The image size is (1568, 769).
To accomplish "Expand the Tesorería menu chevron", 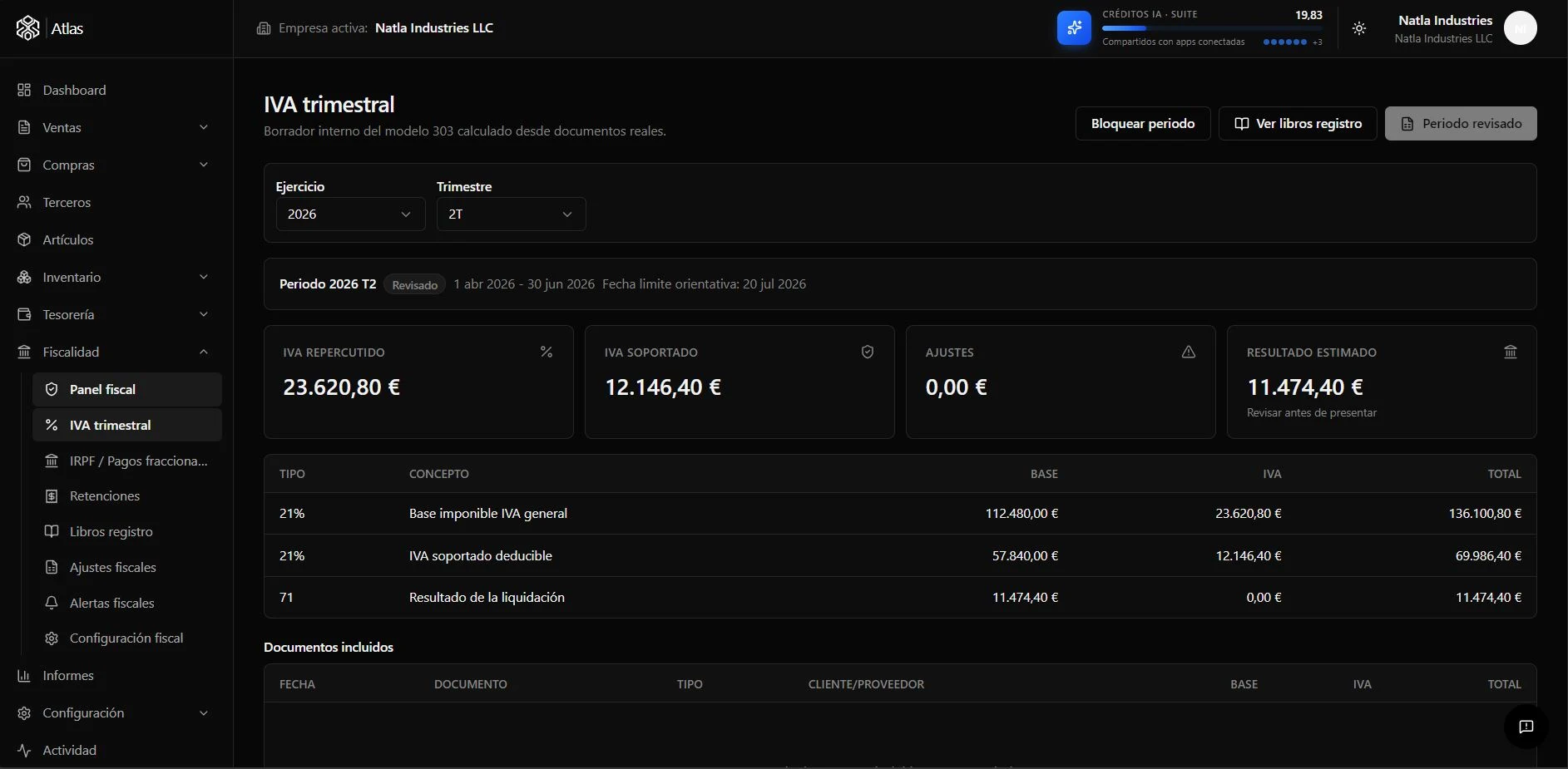I will point(204,314).
